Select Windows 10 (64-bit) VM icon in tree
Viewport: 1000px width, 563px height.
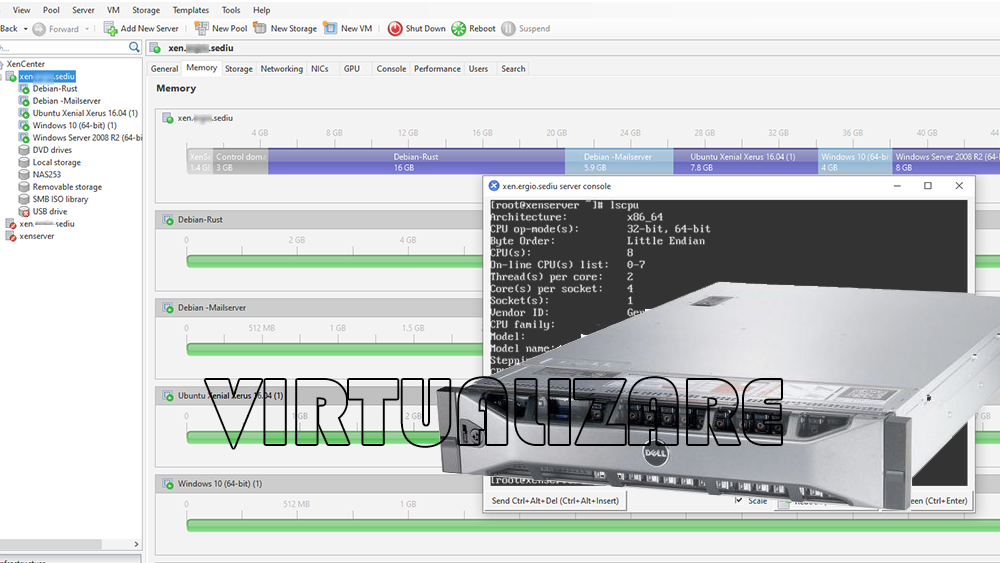pyautogui.click(x=24, y=126)
